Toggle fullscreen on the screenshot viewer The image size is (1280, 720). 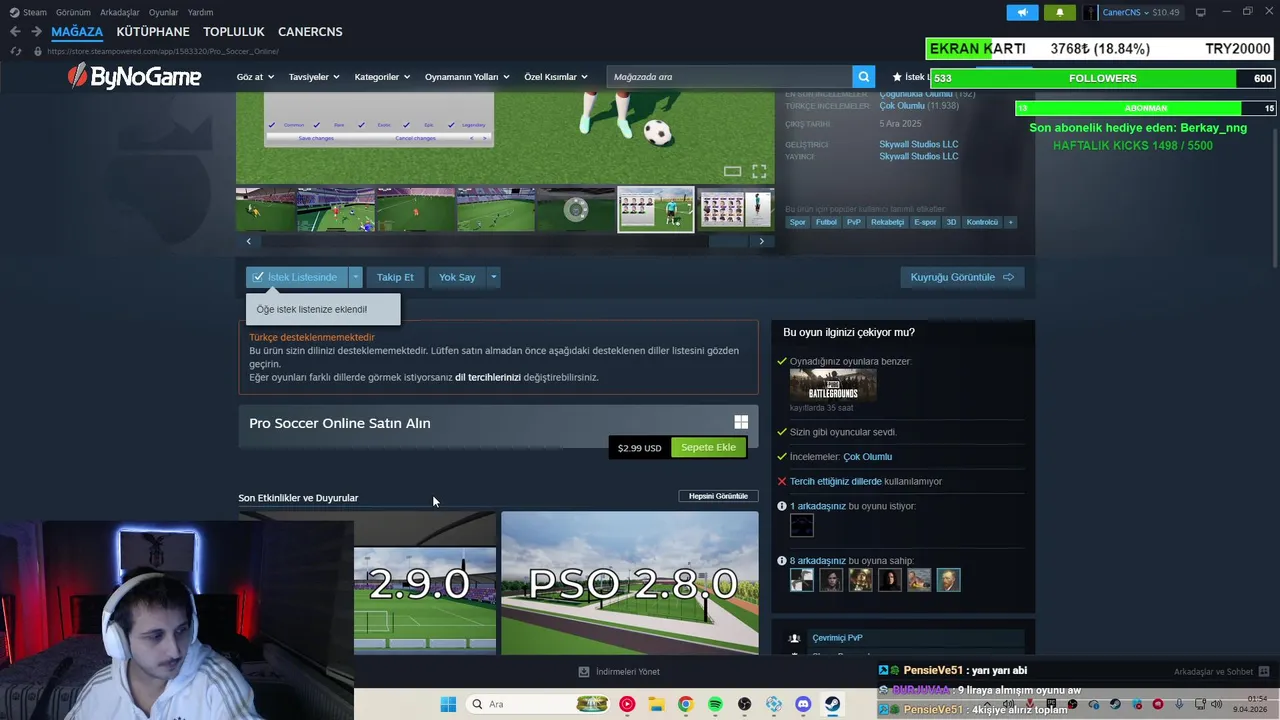pos(759,172)
